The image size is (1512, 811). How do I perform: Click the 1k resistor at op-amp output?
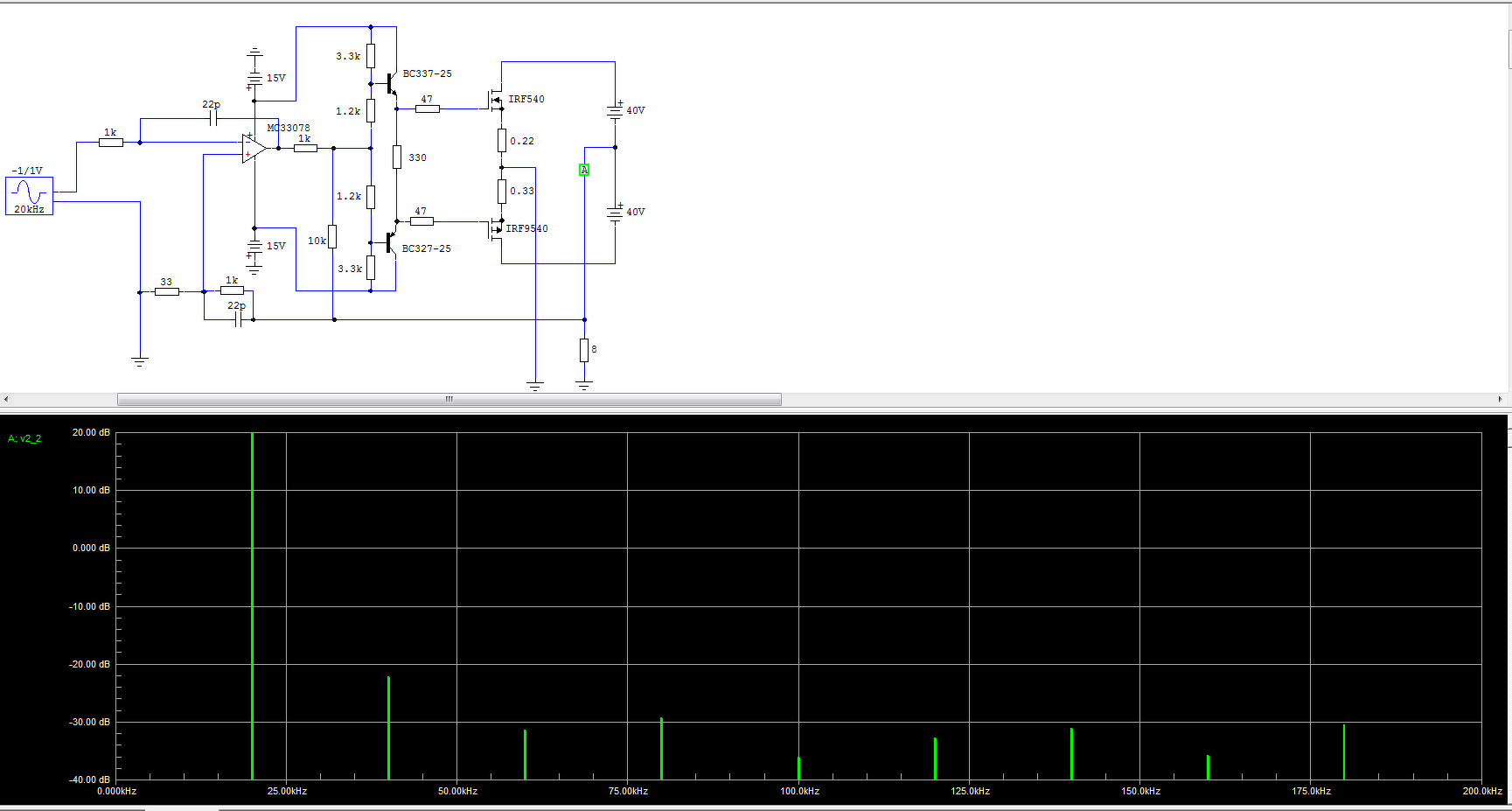305,148
